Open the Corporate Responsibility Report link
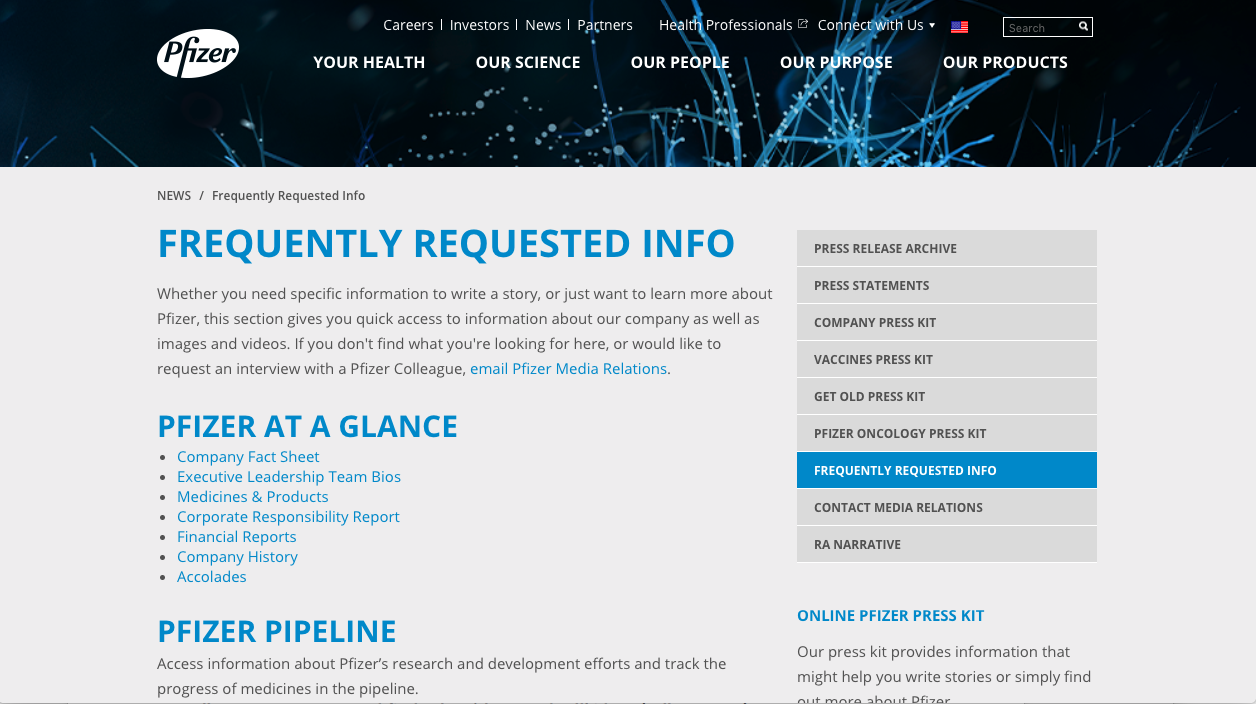 (x=288, y=517)
